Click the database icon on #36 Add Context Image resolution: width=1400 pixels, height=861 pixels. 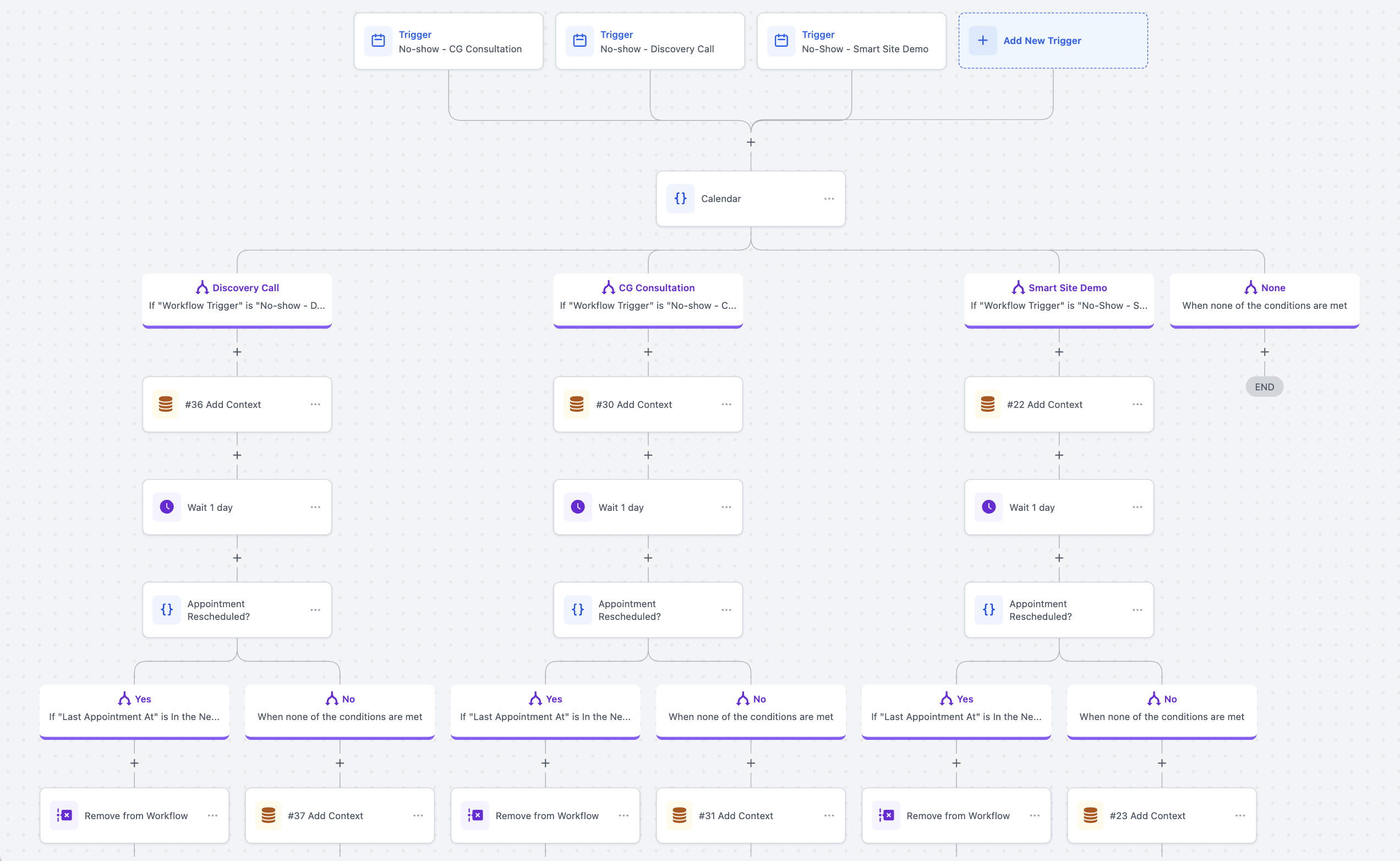coord(166,404)
